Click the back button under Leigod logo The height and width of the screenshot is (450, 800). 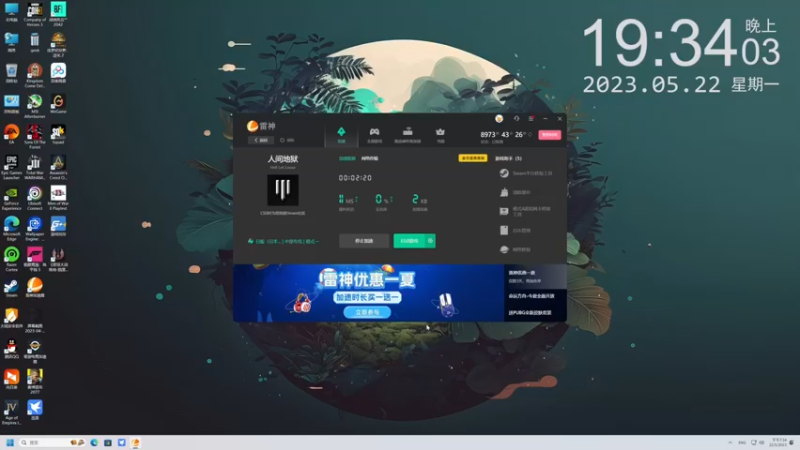261,140
